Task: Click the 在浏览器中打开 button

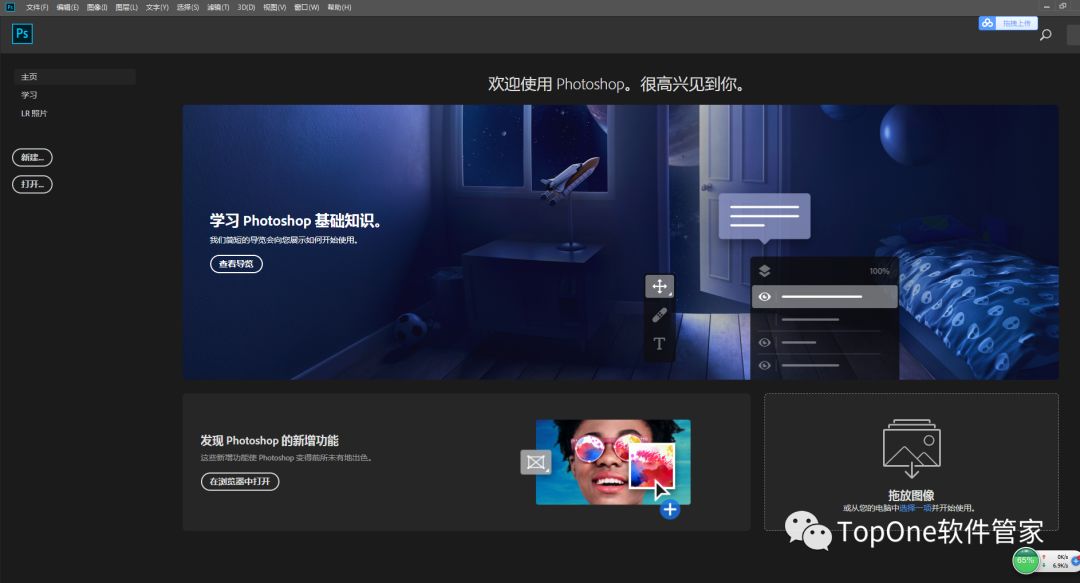Action: [240, 481]
